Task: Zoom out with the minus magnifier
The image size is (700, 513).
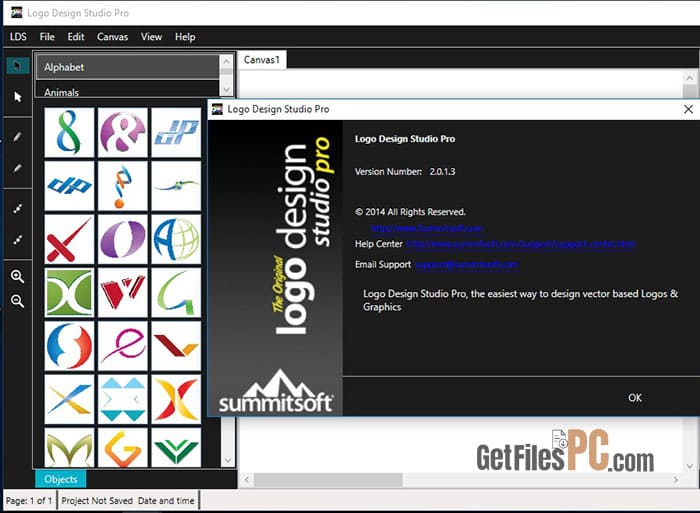Action: (17, 300)
